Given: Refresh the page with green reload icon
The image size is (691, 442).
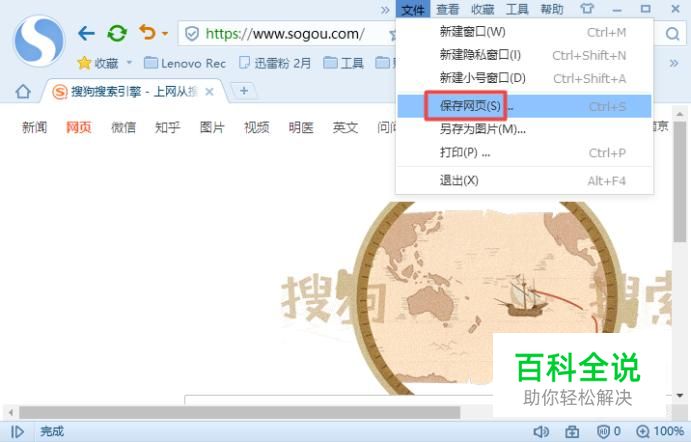Looking at the screenshot, I should (x=117, y=33).
